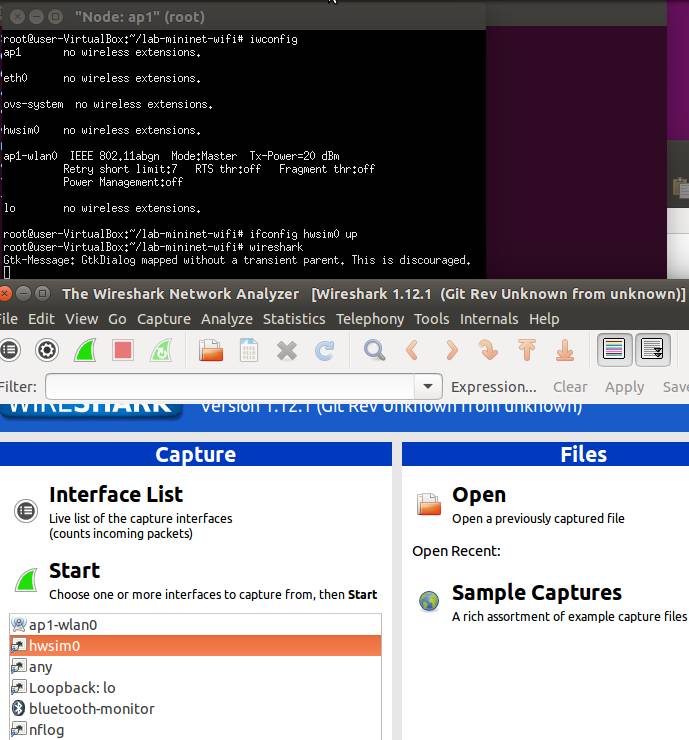Save this capture file using the toolbar icon
This screenshot has height=740, width=689.
pos(249,350)
